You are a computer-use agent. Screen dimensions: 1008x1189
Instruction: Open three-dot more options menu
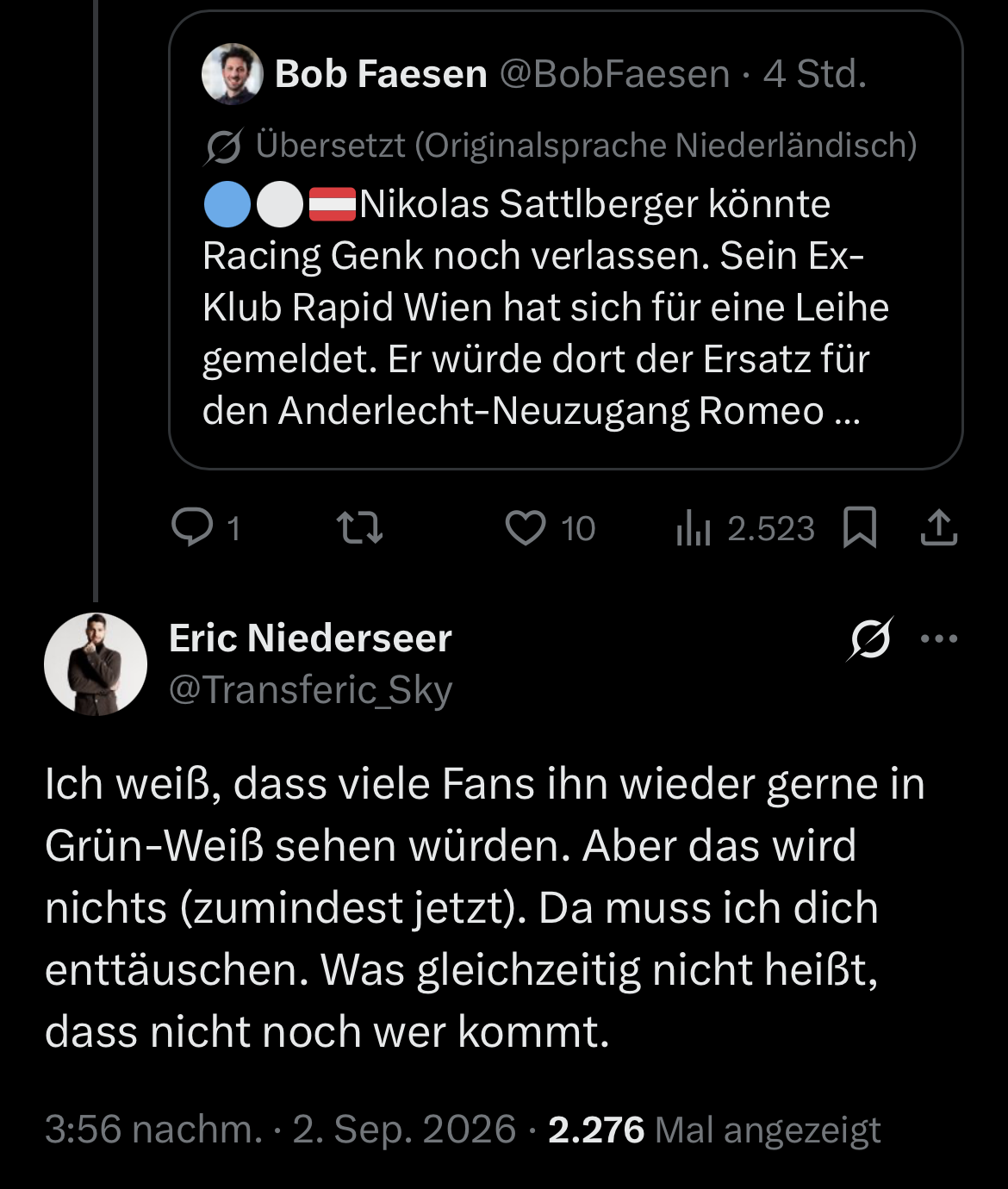(x=939, y=638)
